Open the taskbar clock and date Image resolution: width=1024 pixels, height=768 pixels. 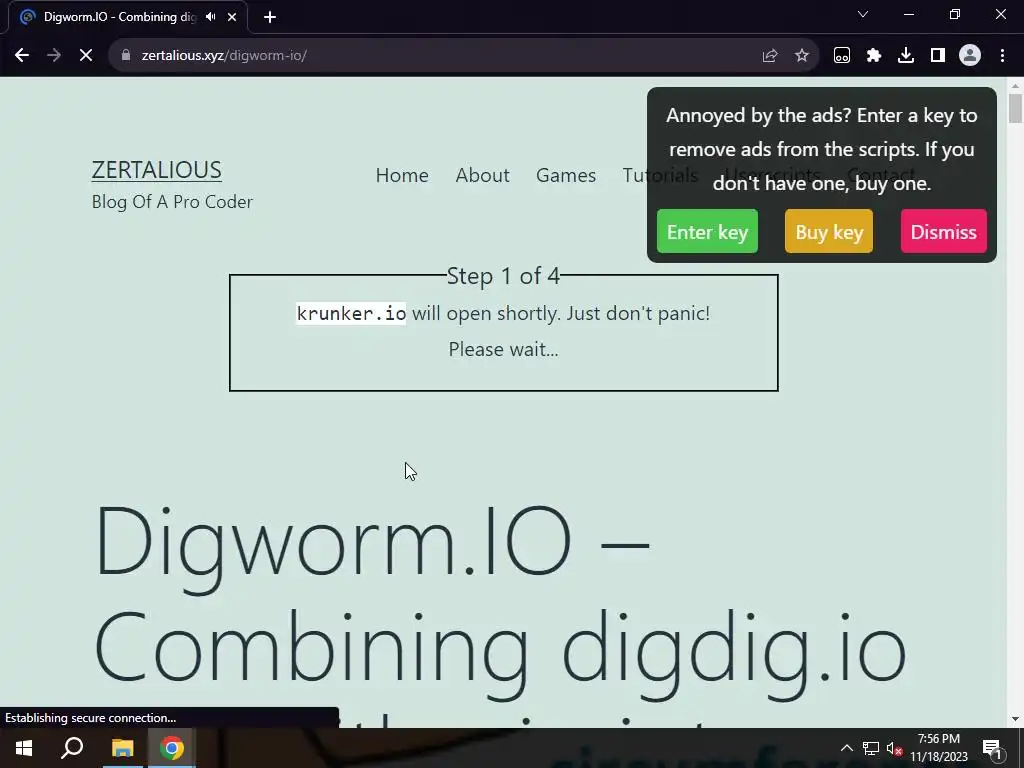[x=938, y=748]
